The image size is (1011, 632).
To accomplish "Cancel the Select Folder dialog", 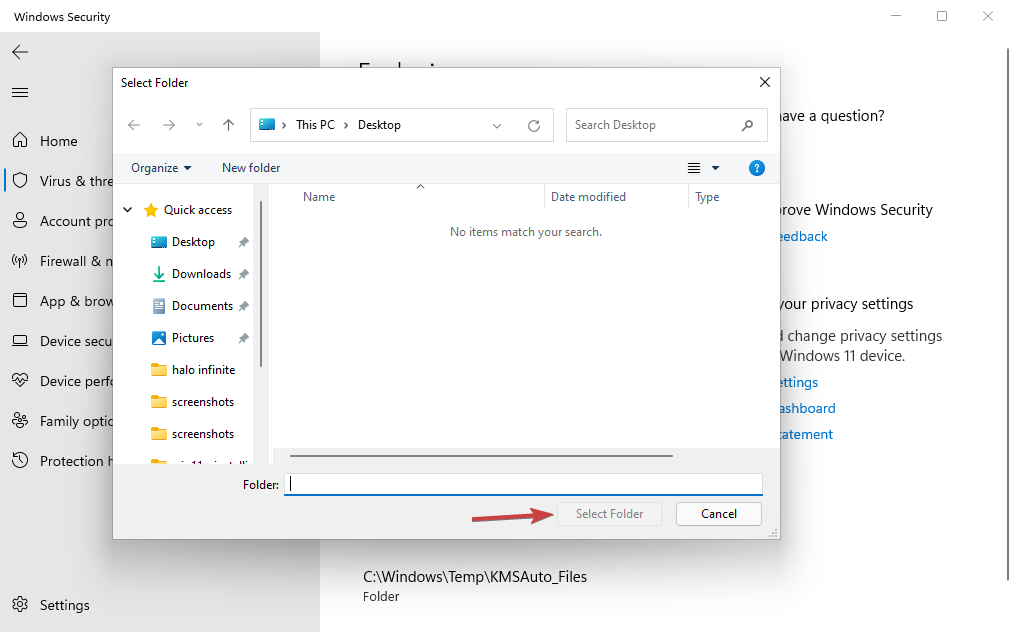I will point(719,514).
